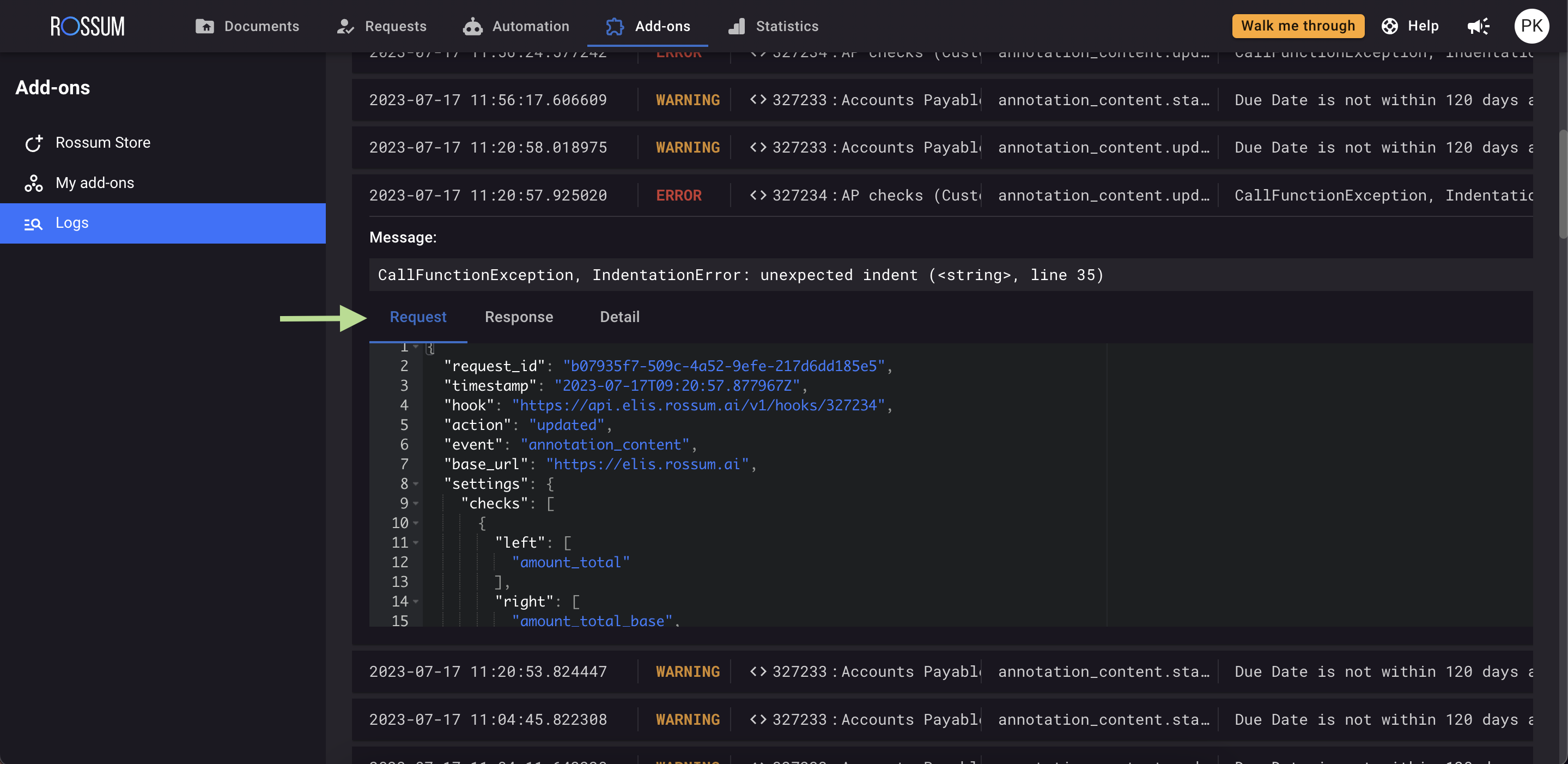Select Logs in the sidebar

coord(72,223)
